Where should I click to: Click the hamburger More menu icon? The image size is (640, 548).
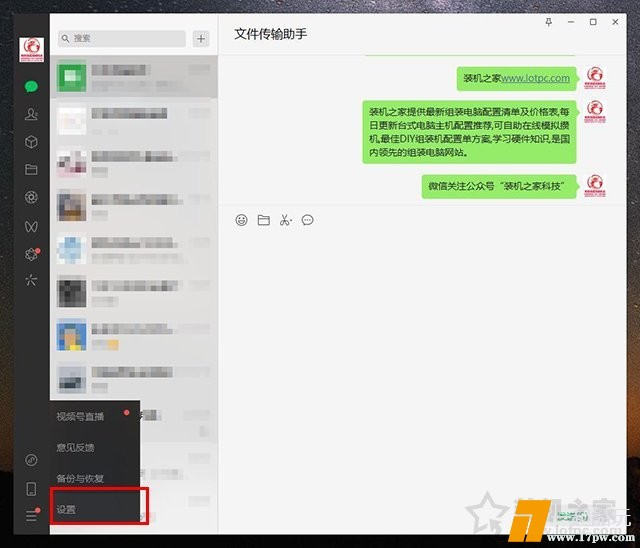coord(32,516)
